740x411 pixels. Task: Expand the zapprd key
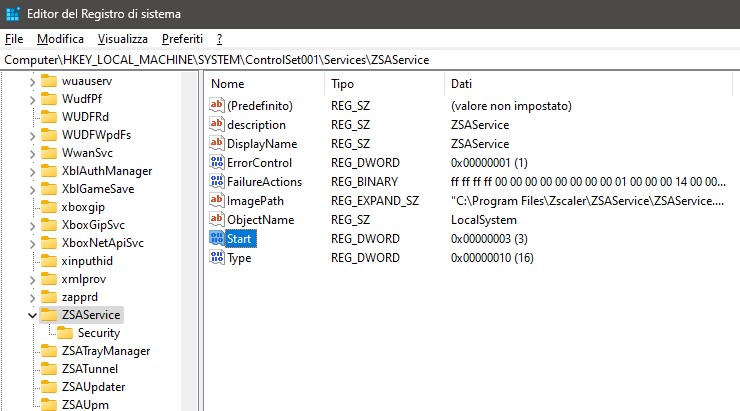(x=32, y=297)
